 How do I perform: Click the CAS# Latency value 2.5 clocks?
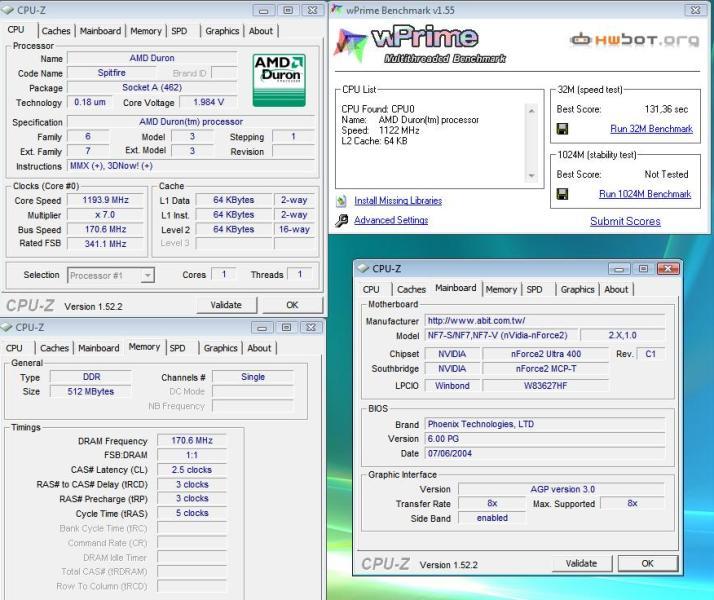click(x=192, y=470)
